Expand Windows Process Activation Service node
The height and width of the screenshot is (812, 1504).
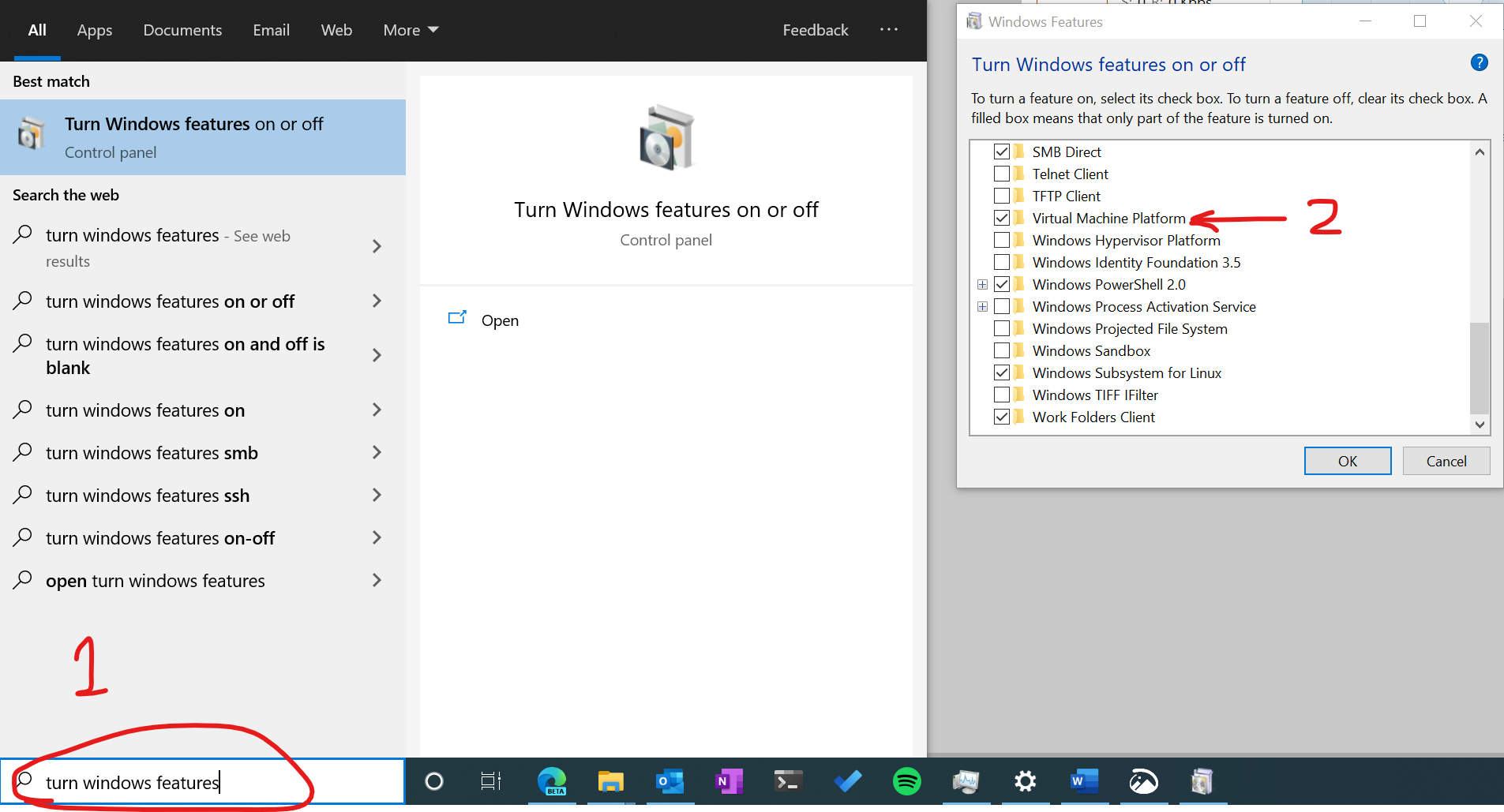[982, 306]
